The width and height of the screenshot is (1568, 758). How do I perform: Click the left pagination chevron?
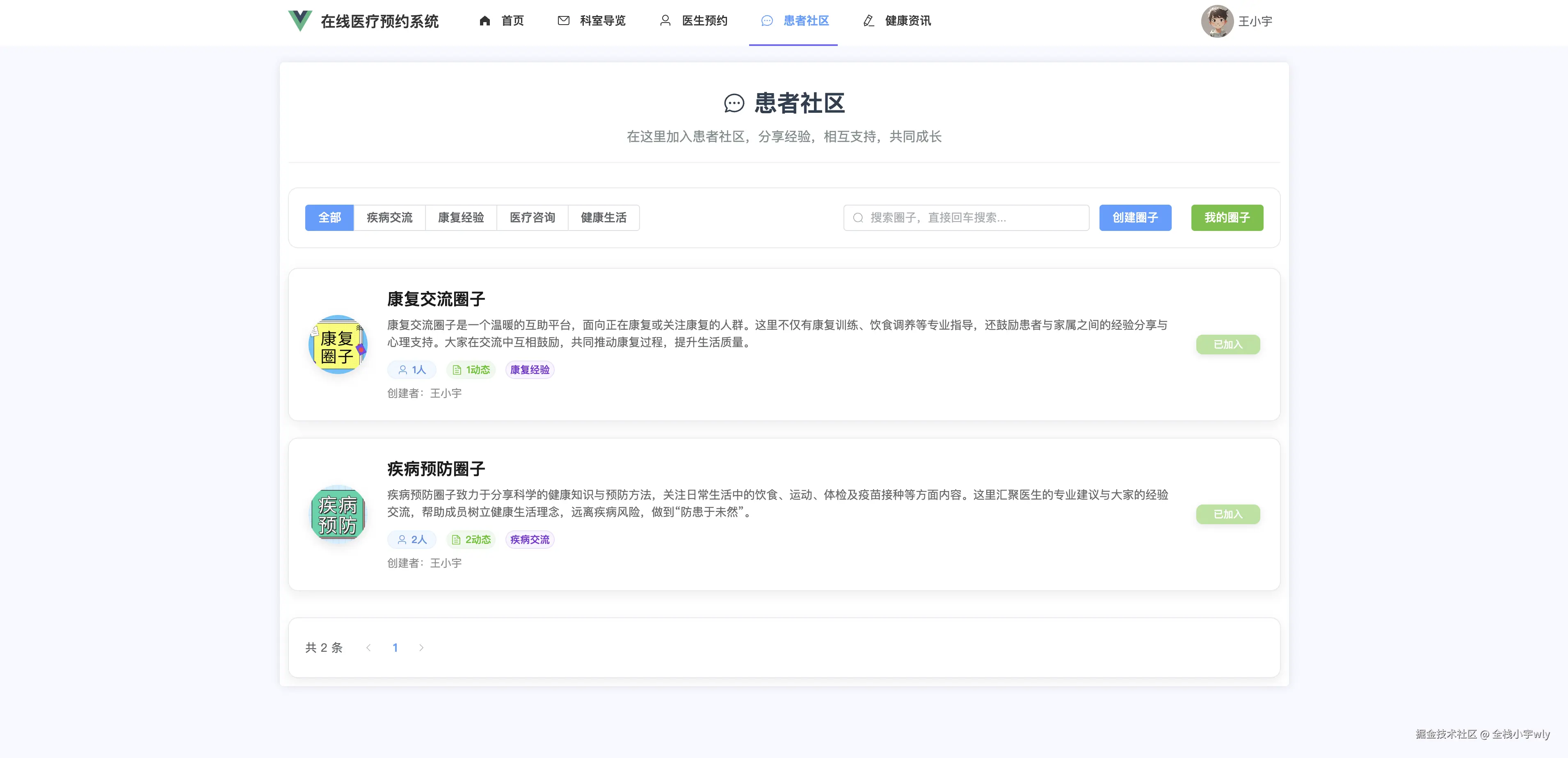click(368, 647)
